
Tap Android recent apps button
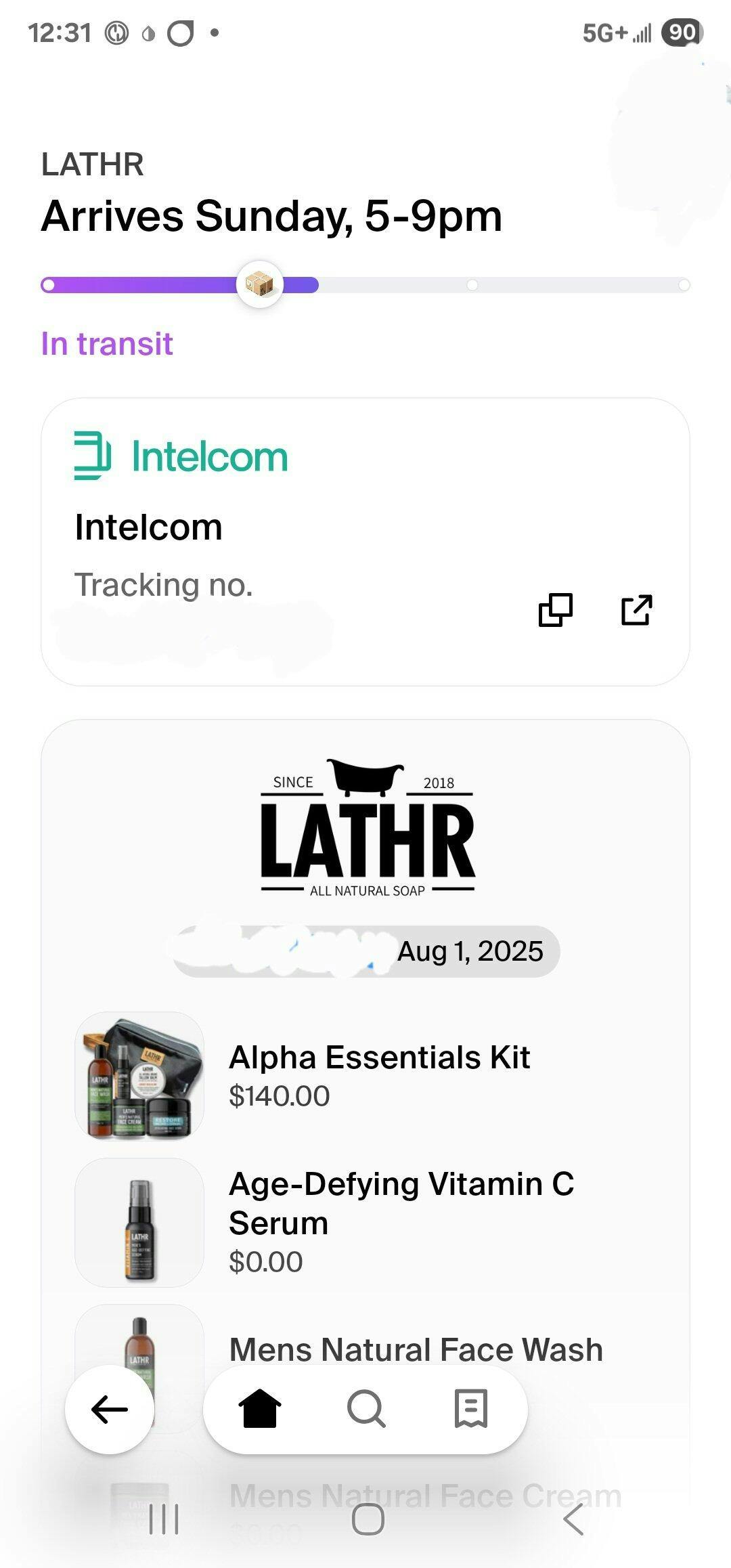pyautogui.click(x=164, y=1520)
